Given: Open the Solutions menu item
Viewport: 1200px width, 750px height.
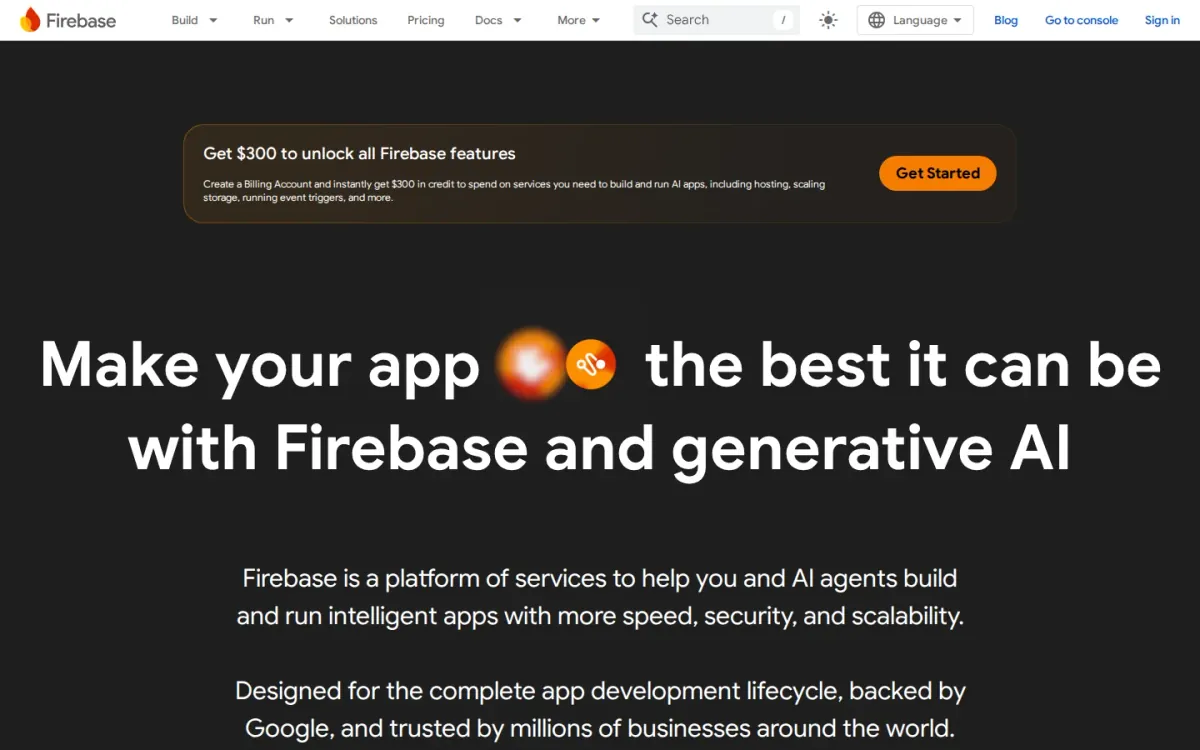Looking at the screenshot, I should point(353,20).
